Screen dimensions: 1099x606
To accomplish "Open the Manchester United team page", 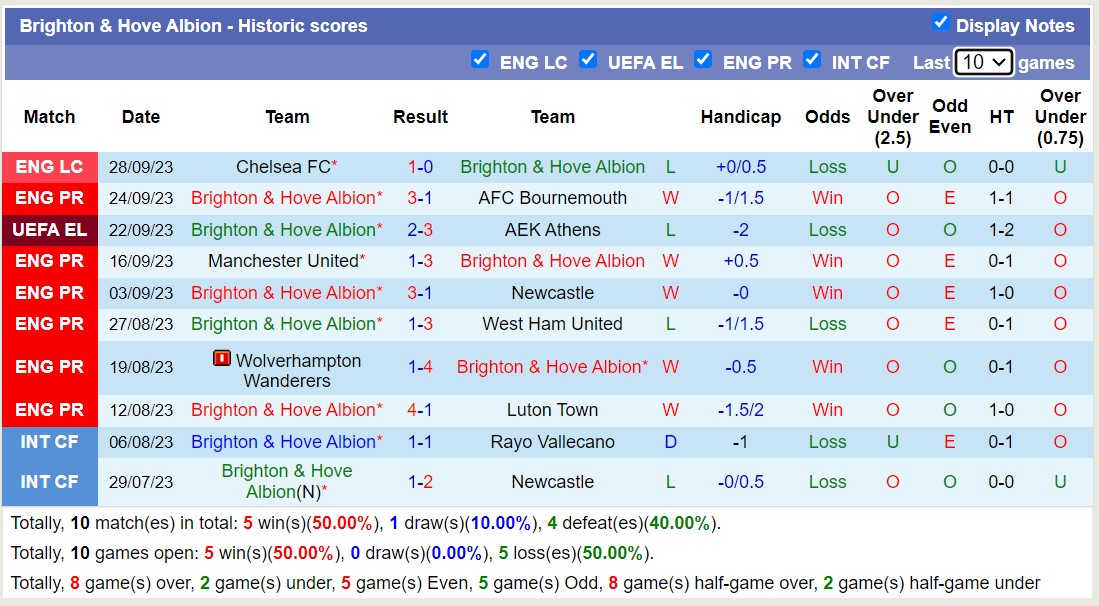I will point(282,261).
